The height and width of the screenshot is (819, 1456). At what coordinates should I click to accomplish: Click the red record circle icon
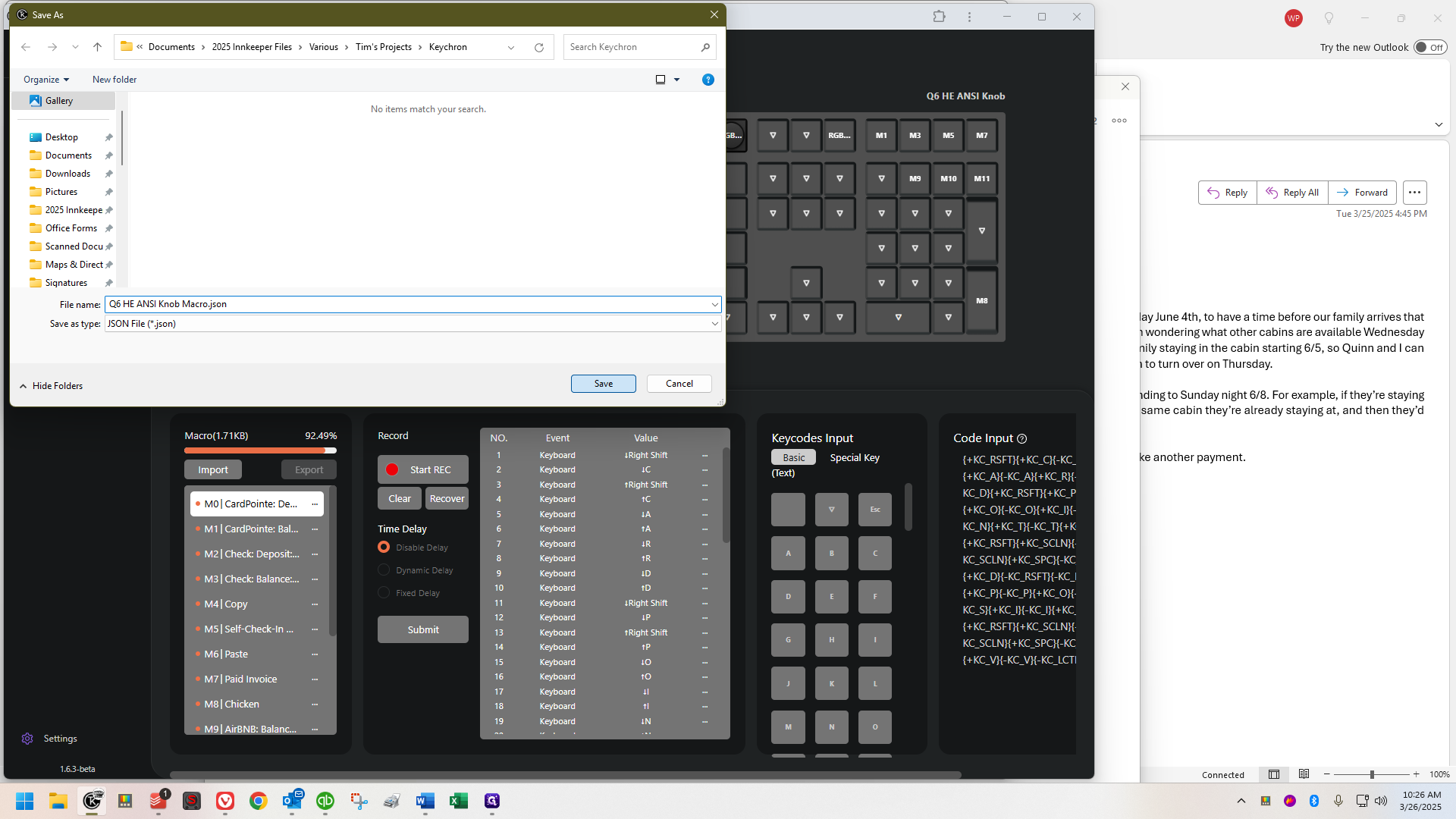(x=392, y=470)
